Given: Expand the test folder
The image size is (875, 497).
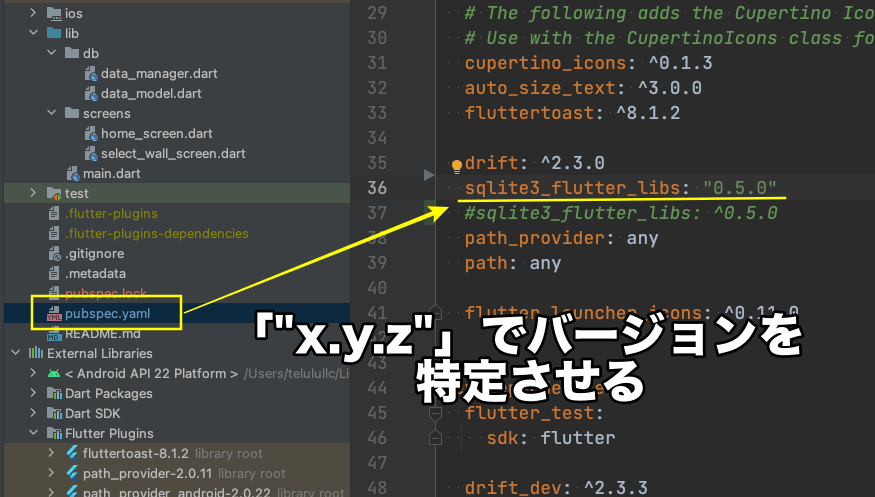Looking at the screenshot, I should [33, 193].
